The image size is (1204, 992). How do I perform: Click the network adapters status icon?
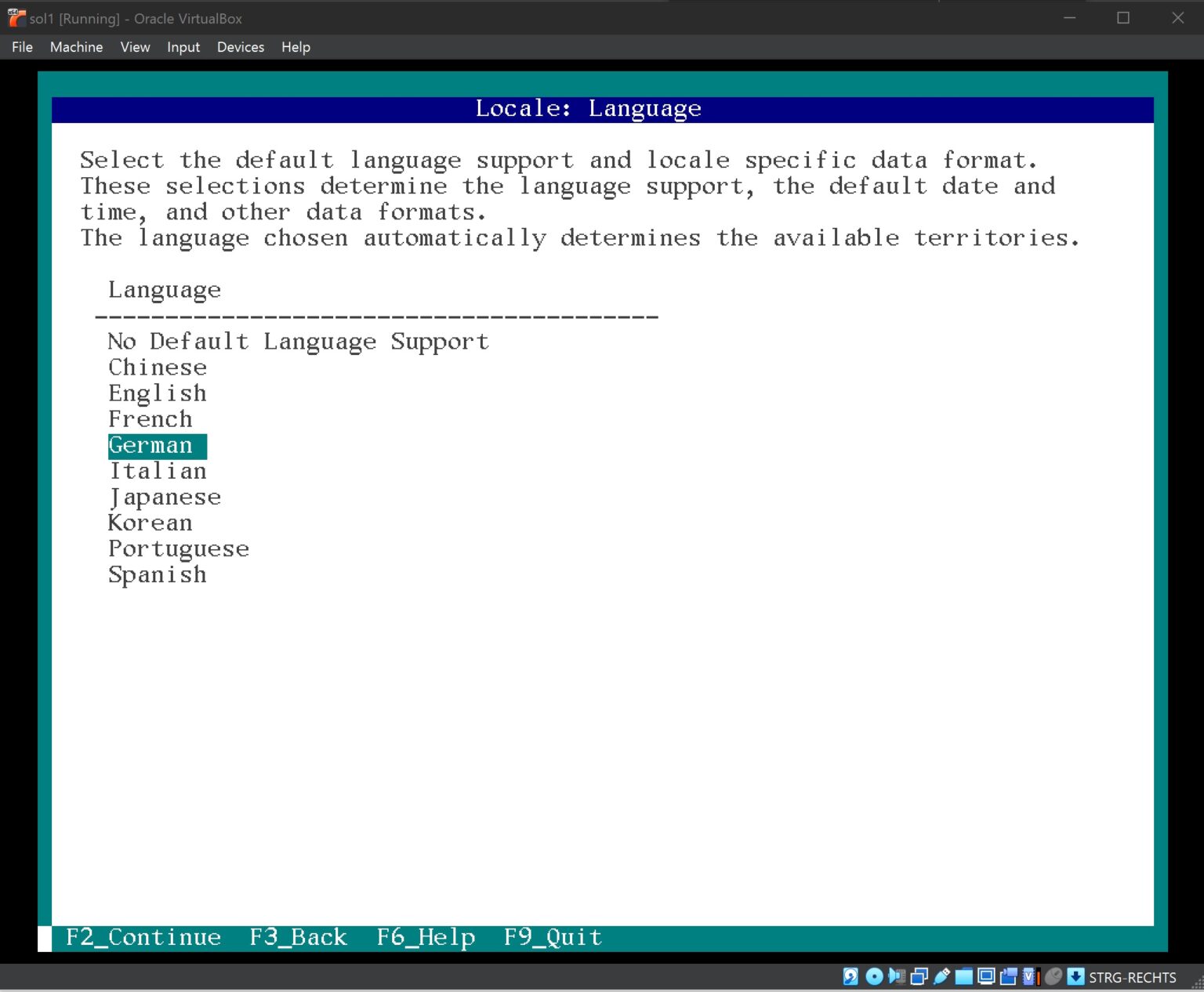click(x=918, y=976)
